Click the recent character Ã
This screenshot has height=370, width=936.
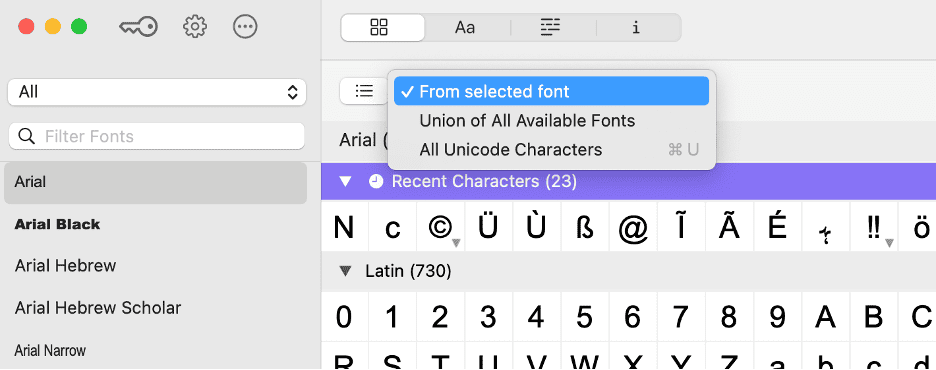729,226
